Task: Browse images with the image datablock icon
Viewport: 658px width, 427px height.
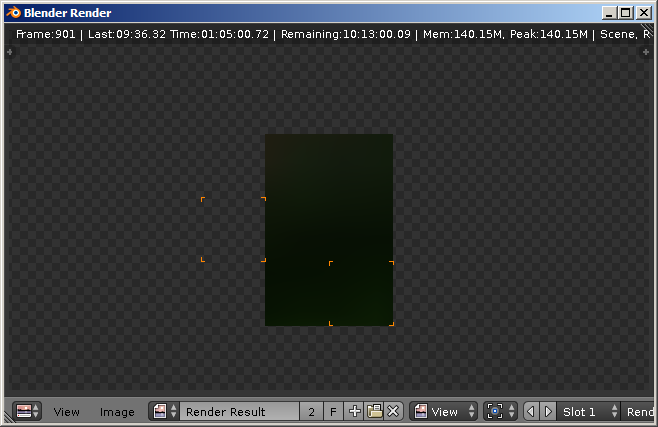Action: (x=164, y=411)
